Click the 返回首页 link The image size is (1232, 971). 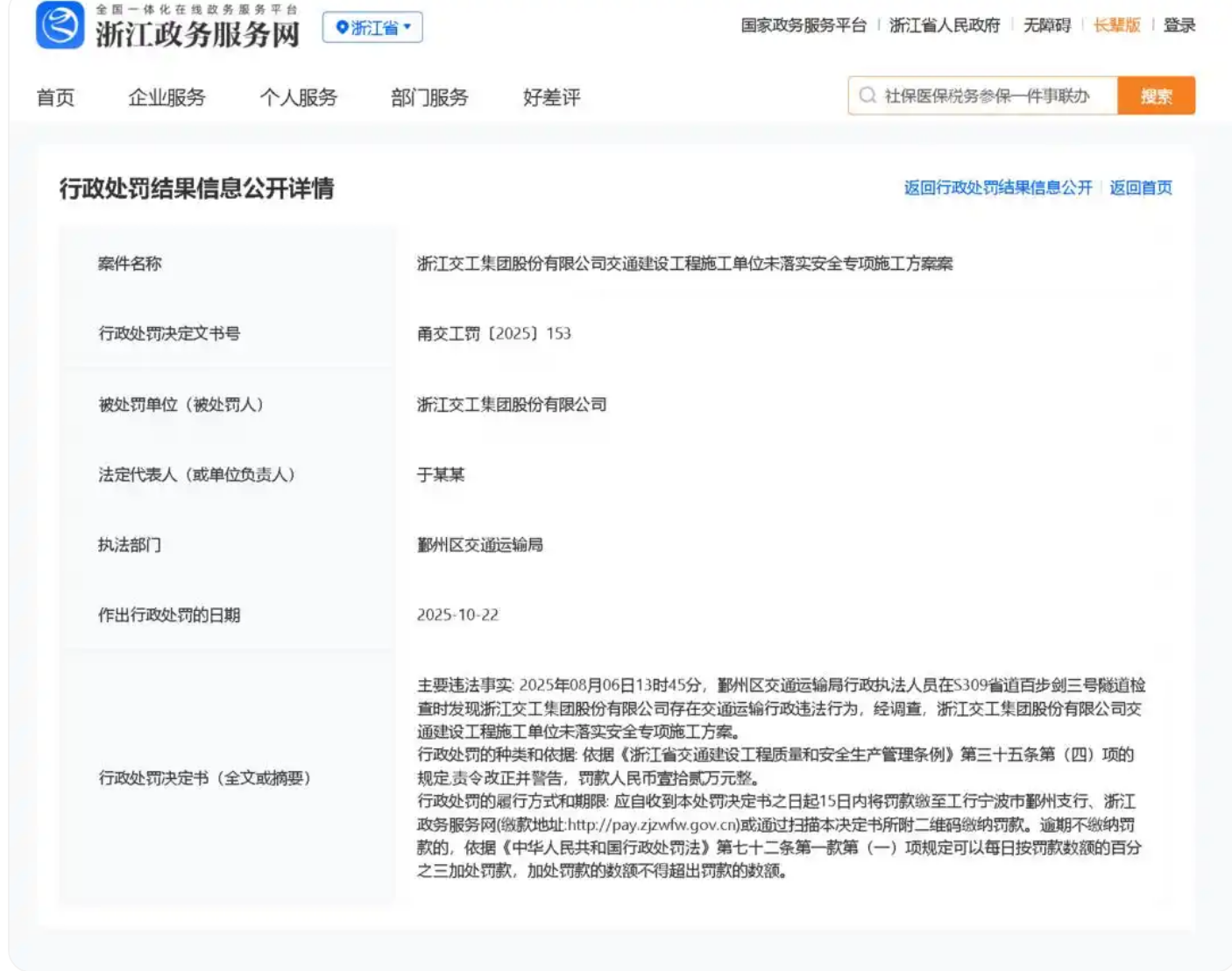click(1141, 188)
